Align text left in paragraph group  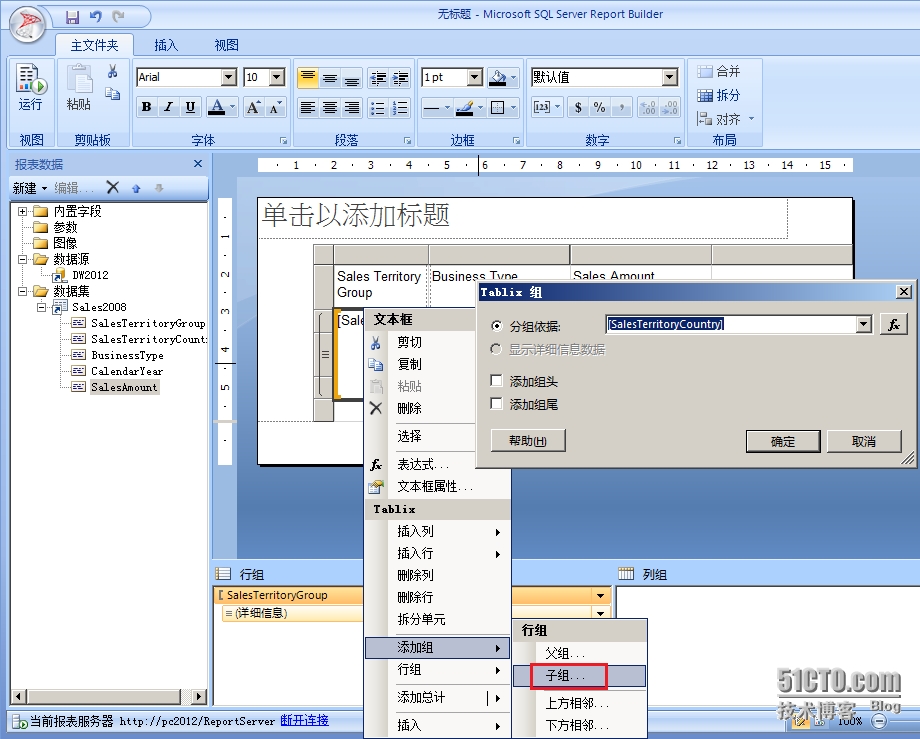pos(307,107)
